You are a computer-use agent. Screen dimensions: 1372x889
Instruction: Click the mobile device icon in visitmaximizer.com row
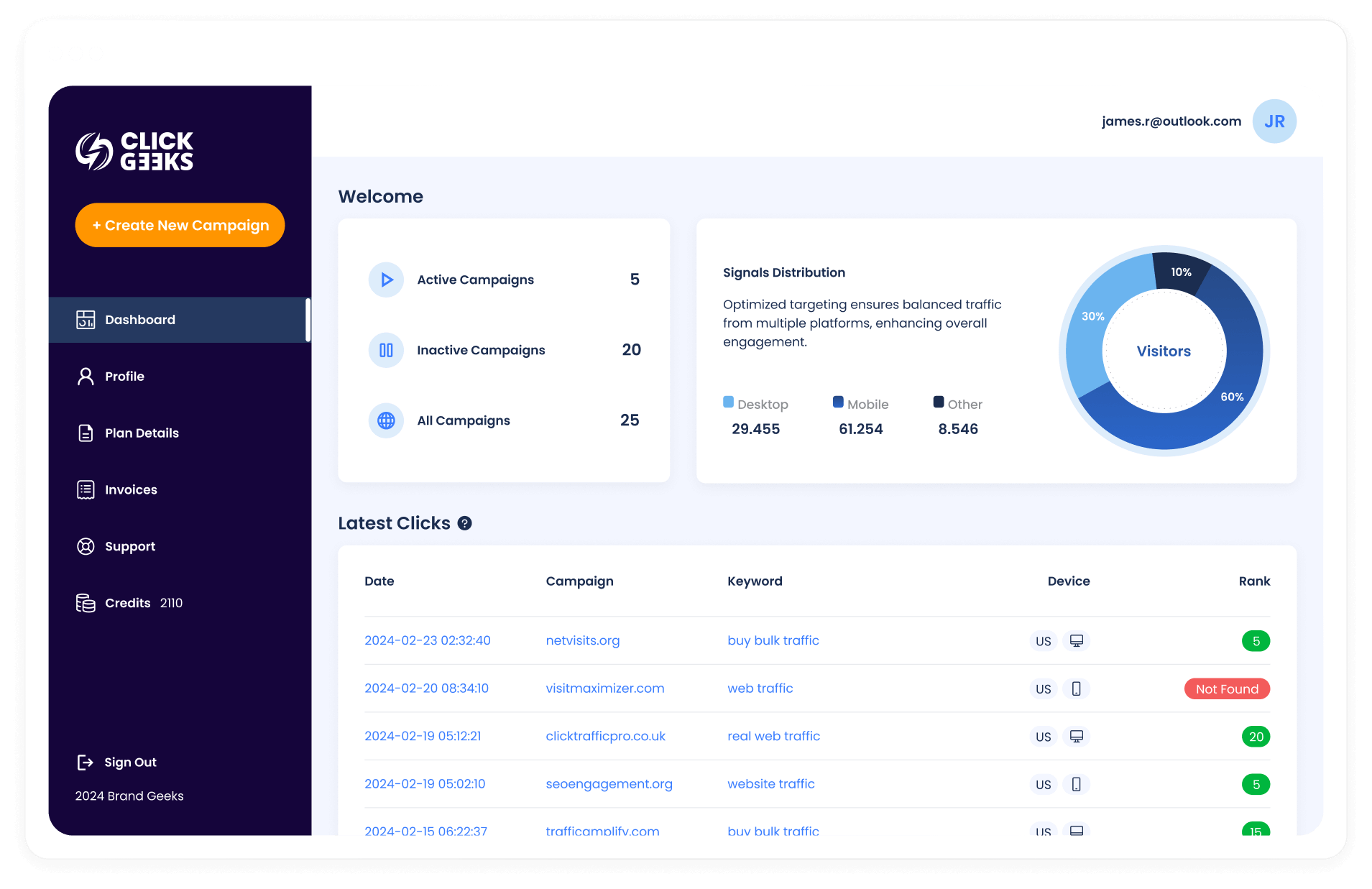(1077, 688)
